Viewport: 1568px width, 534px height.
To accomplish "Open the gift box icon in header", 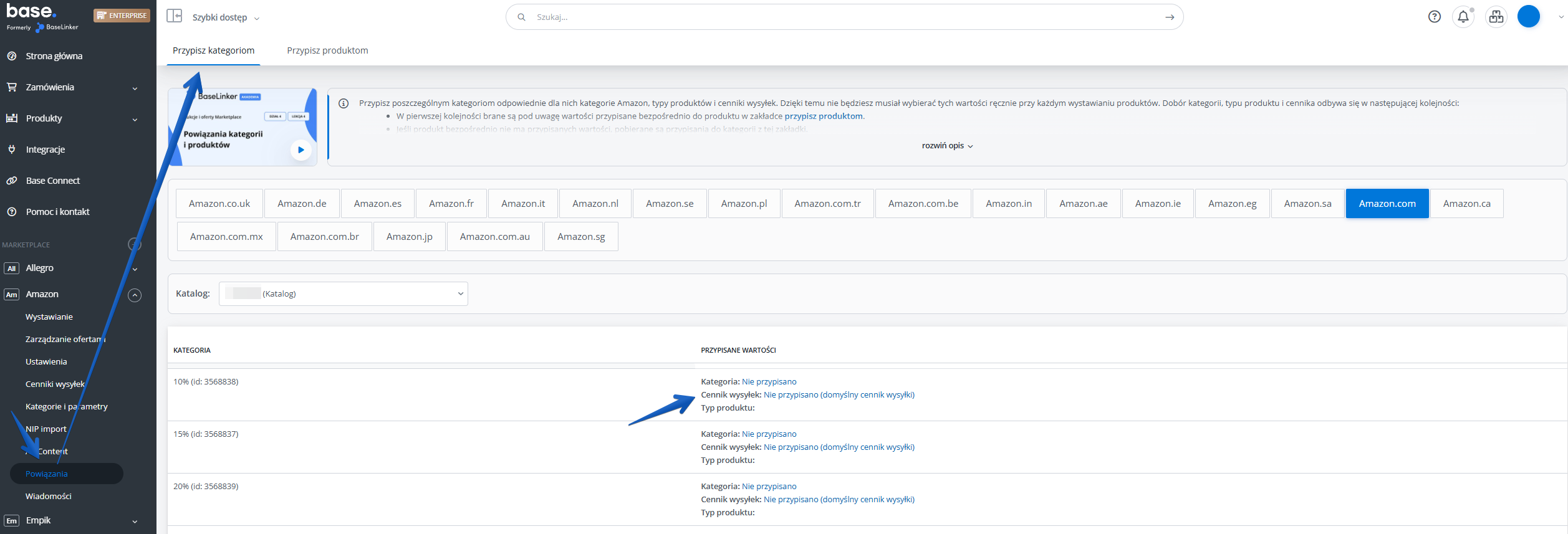I will pos(1496,17).
